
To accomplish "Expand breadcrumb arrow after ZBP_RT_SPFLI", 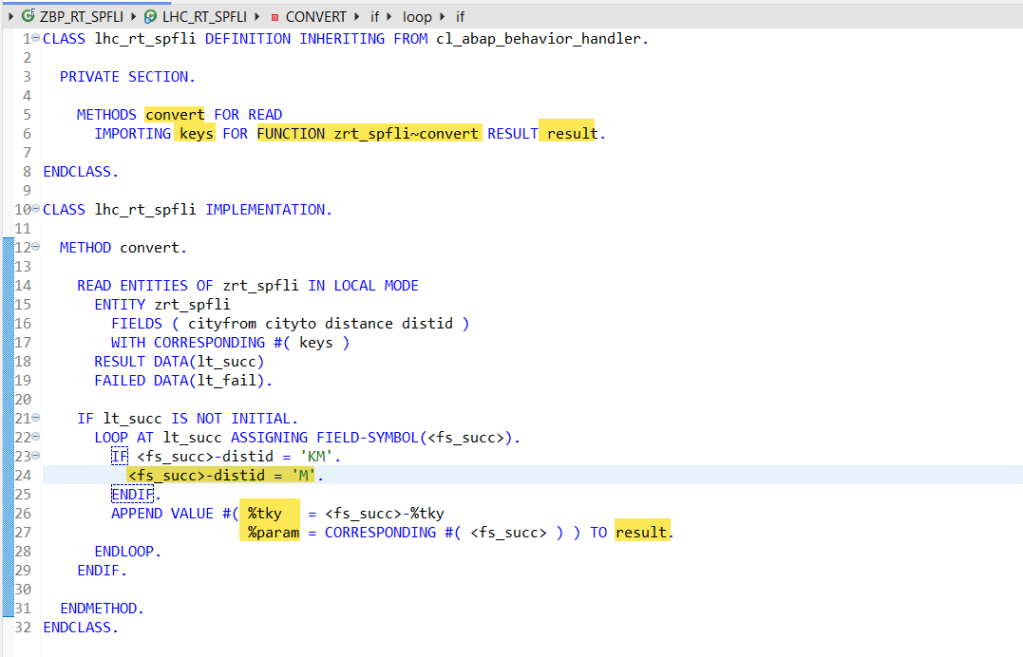I will (x=135, y=17).
